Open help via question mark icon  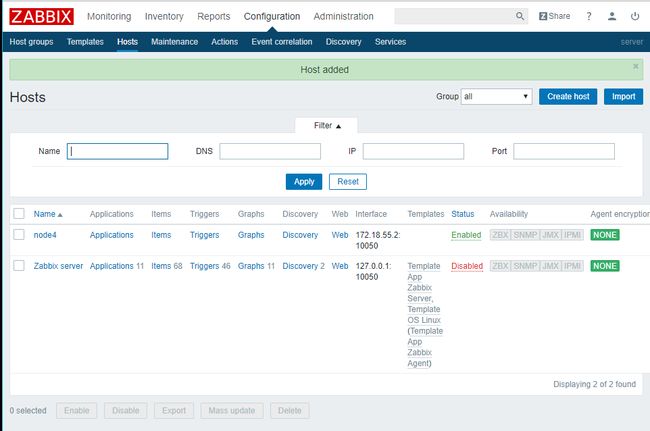589,16
